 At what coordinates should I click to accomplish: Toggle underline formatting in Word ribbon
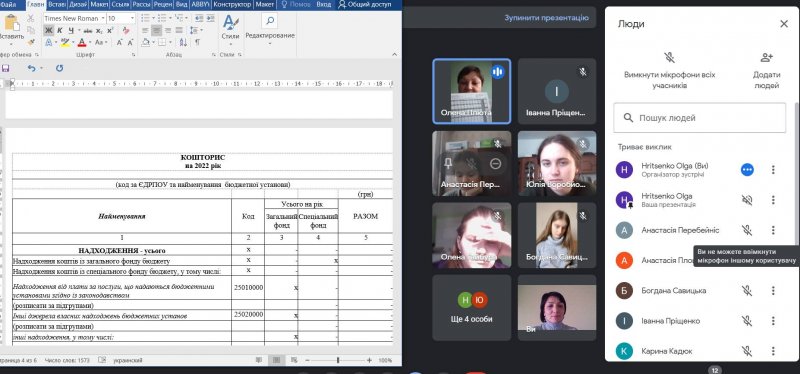coord(71,31)
